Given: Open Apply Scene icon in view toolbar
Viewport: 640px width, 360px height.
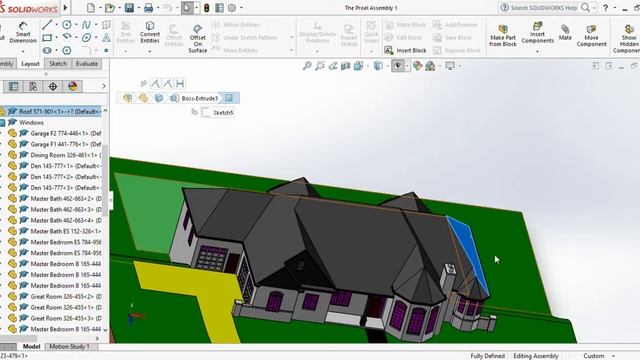Looking at the screenshot, I should click(430, 66).
